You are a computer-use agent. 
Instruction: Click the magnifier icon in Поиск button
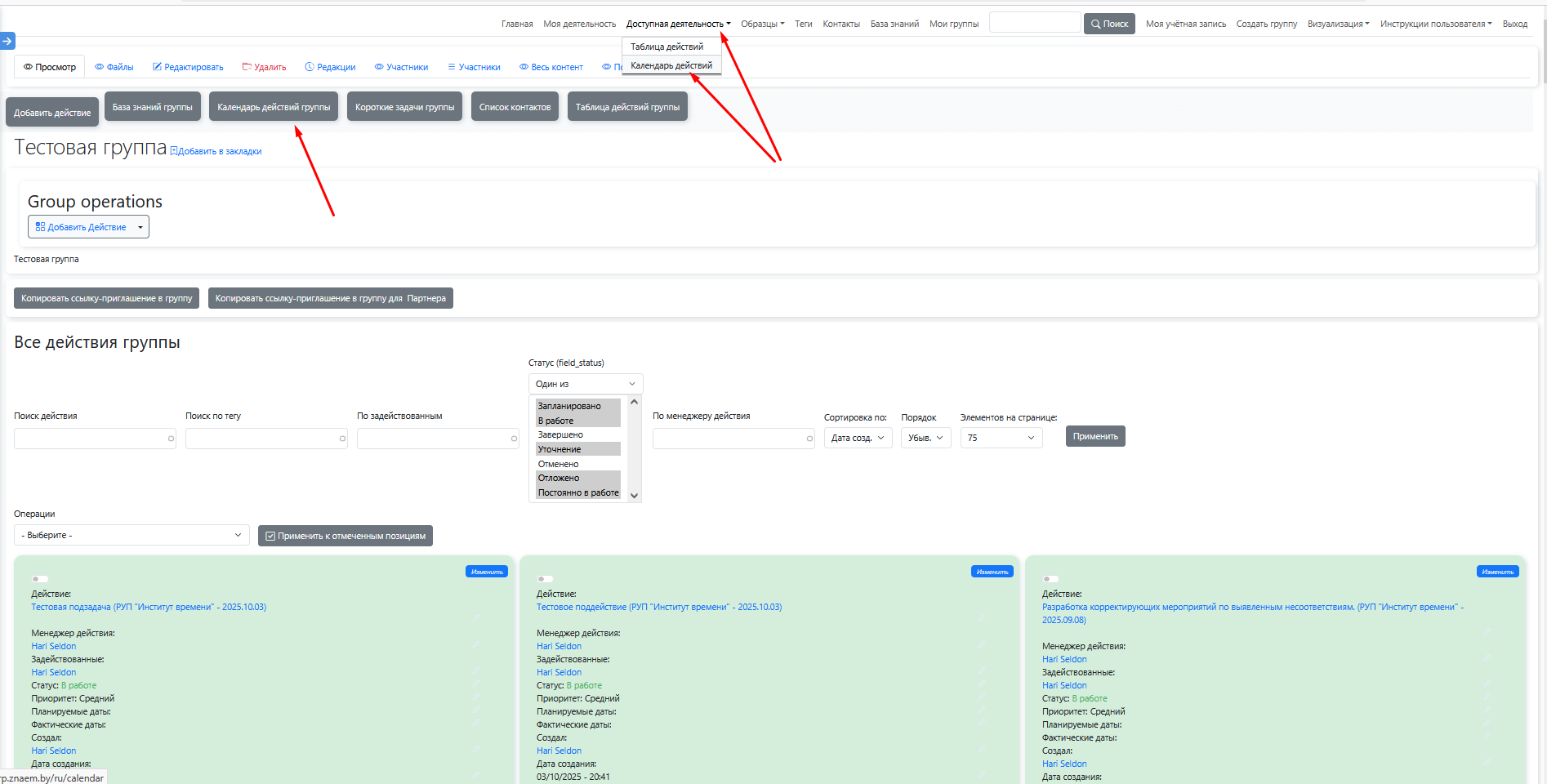1096,24
